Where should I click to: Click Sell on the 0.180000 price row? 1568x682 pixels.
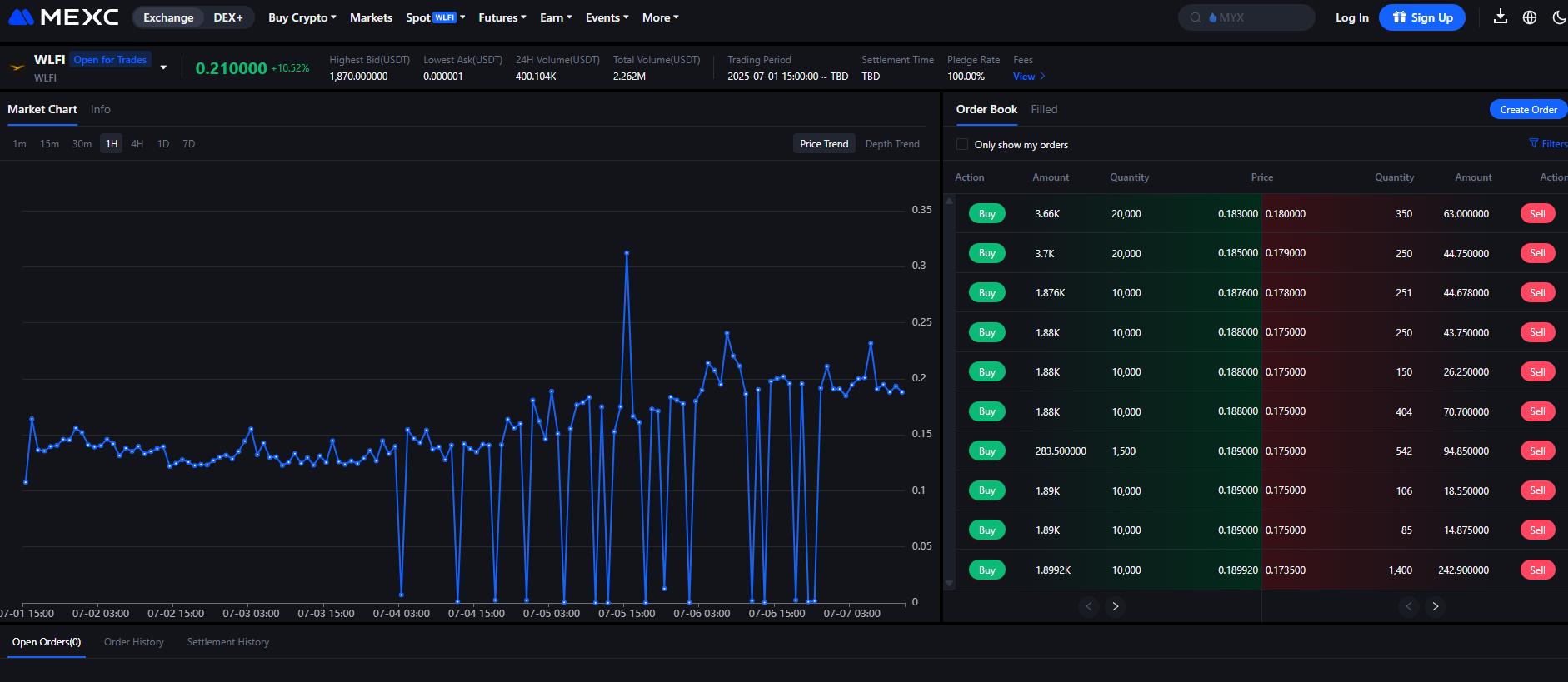(1537, 214)
